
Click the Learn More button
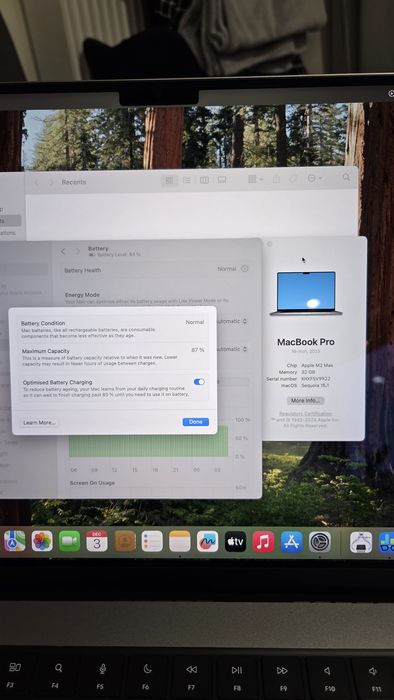[39, 422]
